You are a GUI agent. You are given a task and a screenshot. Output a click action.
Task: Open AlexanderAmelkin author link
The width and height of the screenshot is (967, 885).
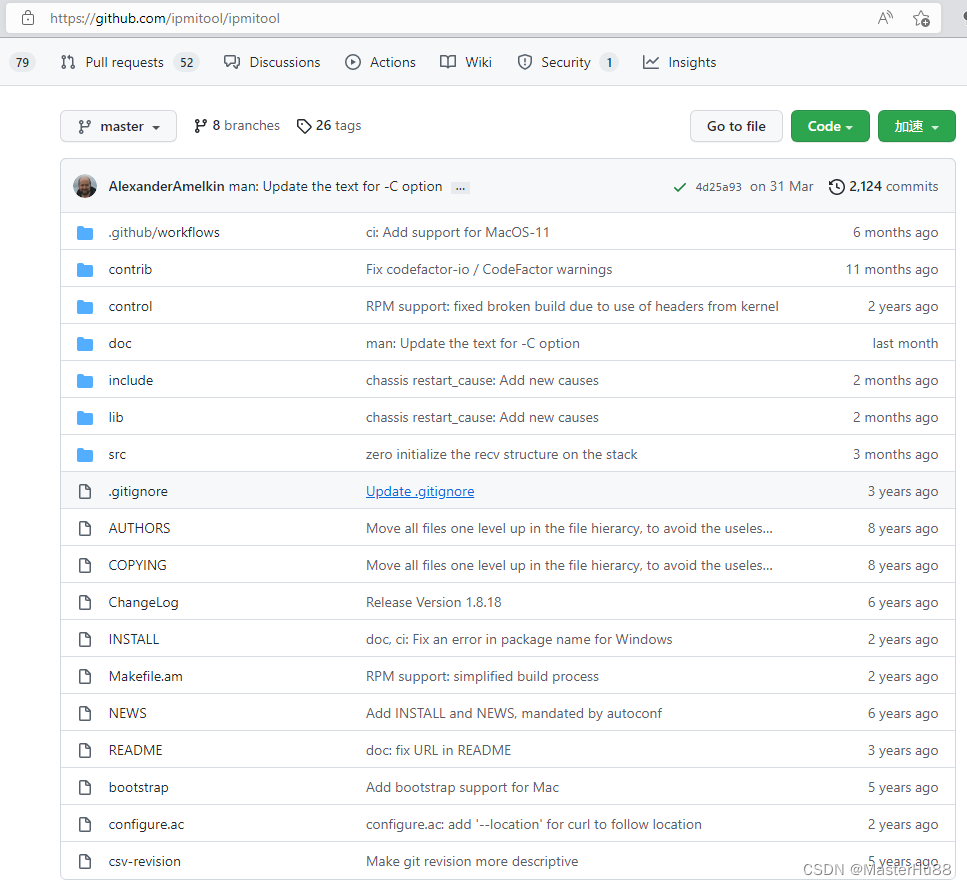pyautogui.click(x=167, y=186)
